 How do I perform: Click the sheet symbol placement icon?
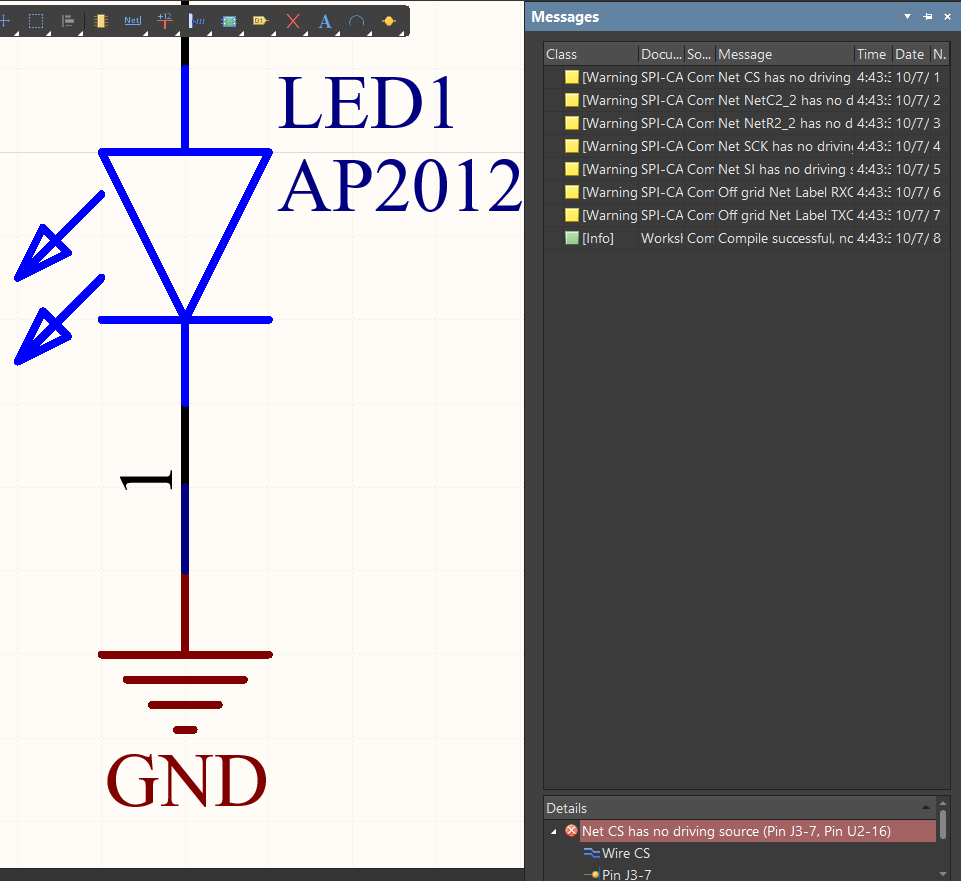(x=229, y=21)
